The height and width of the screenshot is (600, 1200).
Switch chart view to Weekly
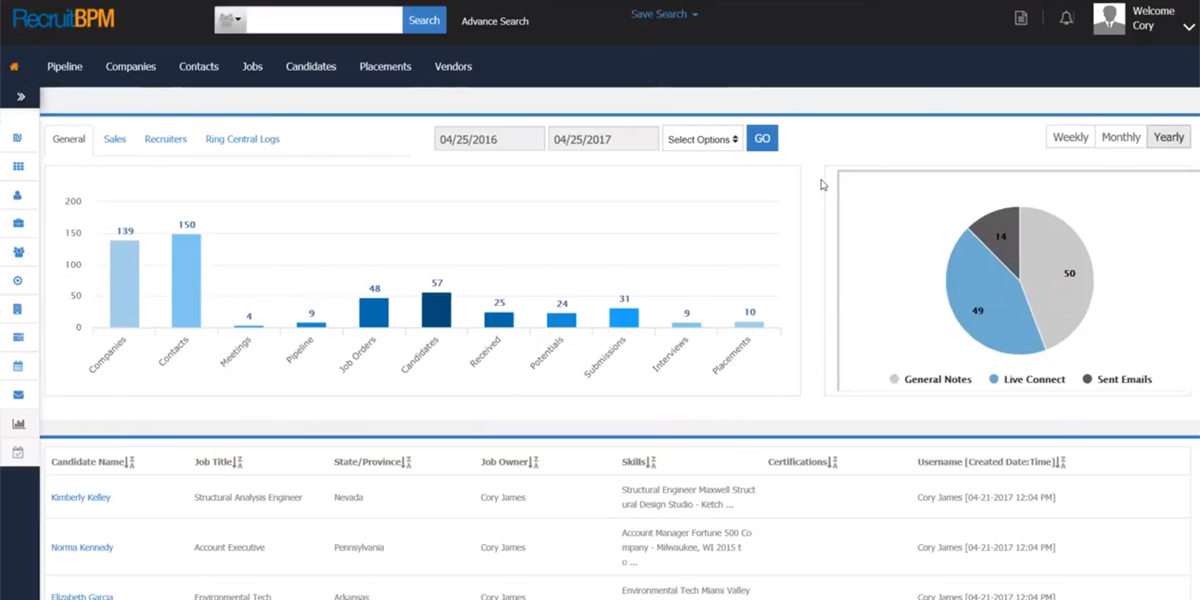coord(1070,138)
